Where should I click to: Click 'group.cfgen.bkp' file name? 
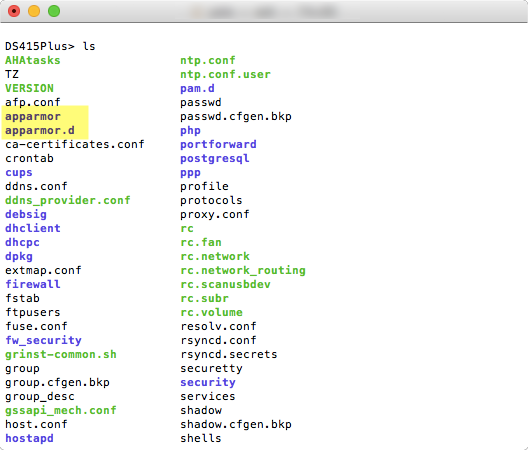57,382
